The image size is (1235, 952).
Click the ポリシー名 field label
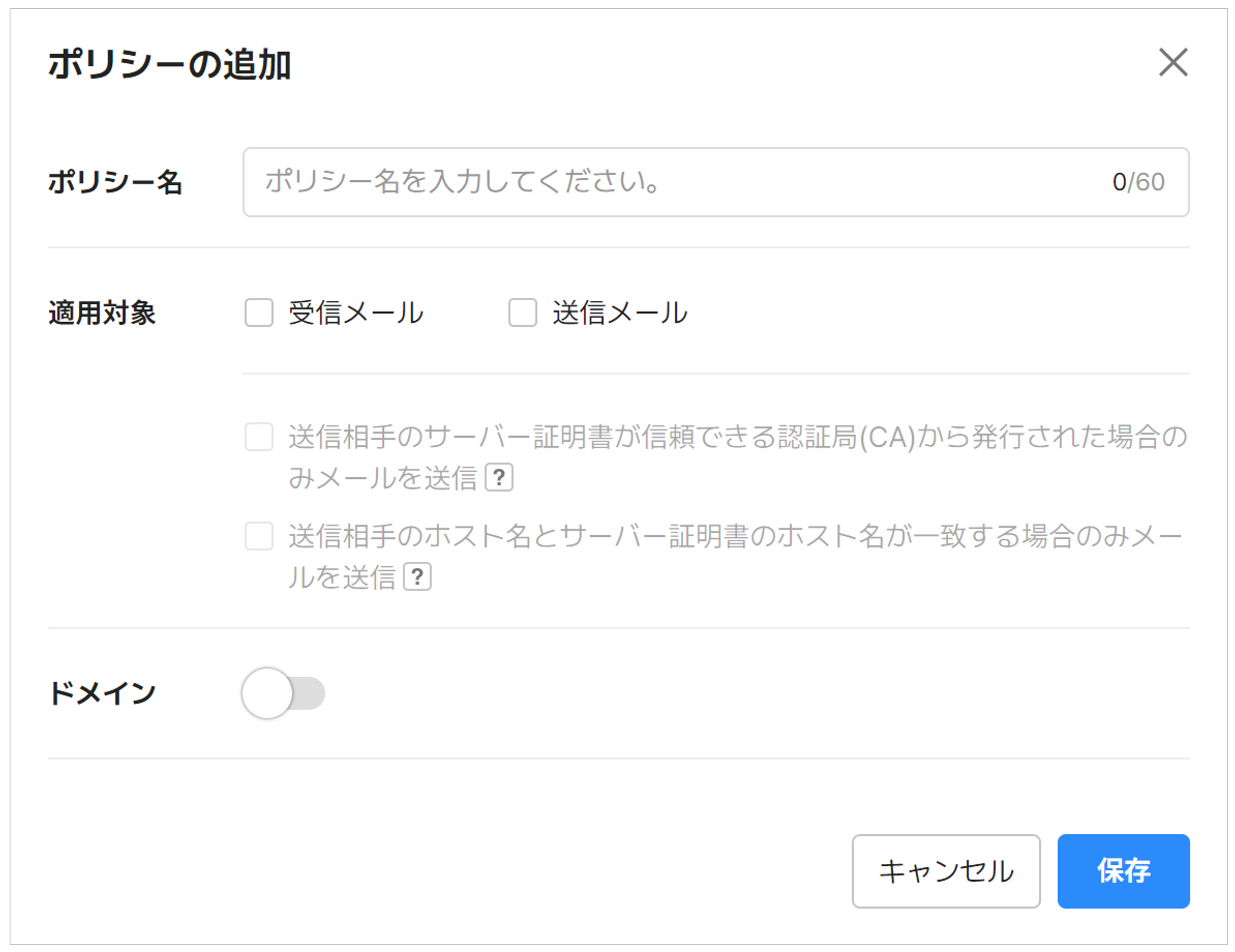coord(115,183)
